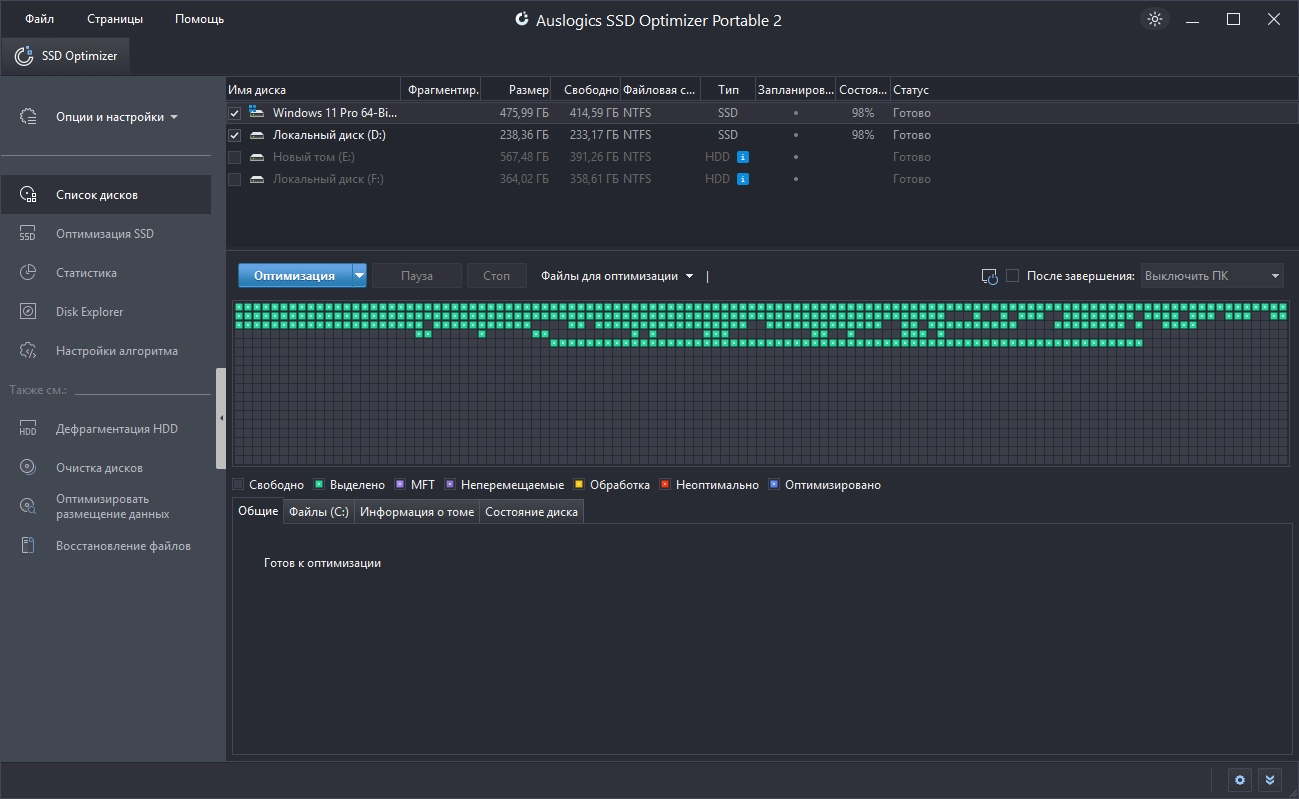The width and height of the screenshot is (1299, 799).
Task: Enable the После завершения checkbox
Action: (x=1012, y=276)
